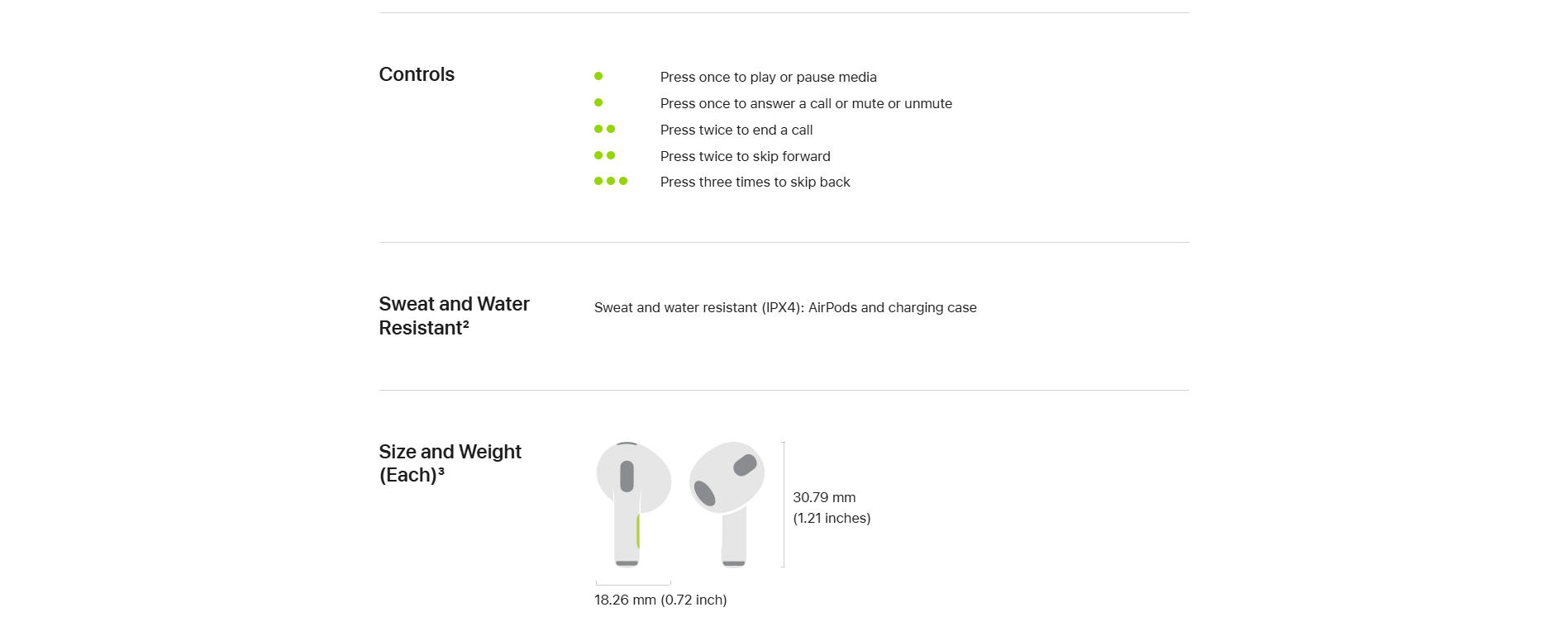The image size is (1568, 631).
Task: Click the Sweat and Water Resistant heading
Action: [x=454, y=315]
